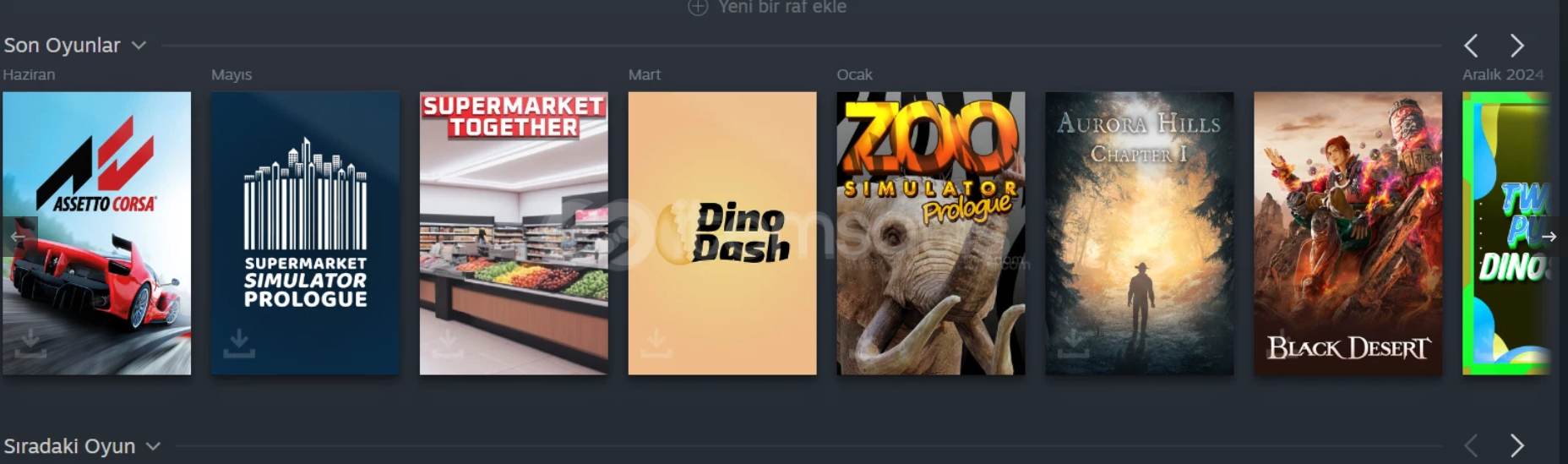Click download icon on Aurora Hills Chapter 1
Image resolution: width=1568 pixels, height=464 pixels.
click(x=1073, y=342)
